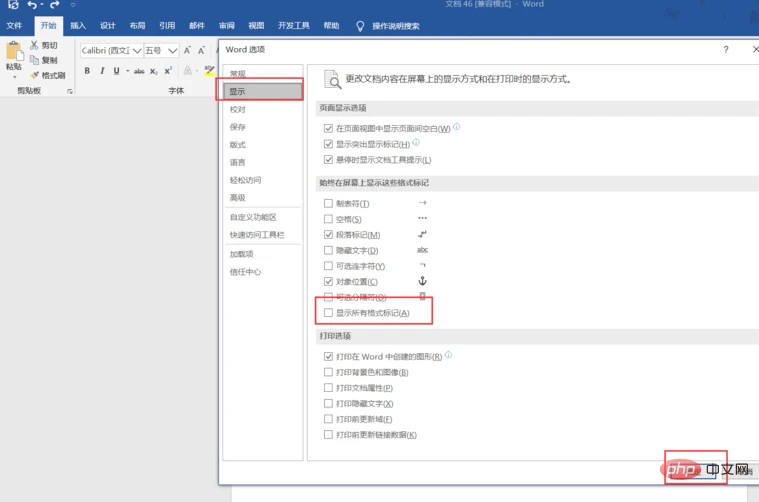Toggle Bold formatting
The width and height of the screenshot is (759, 502).
(x=87, y=71)
